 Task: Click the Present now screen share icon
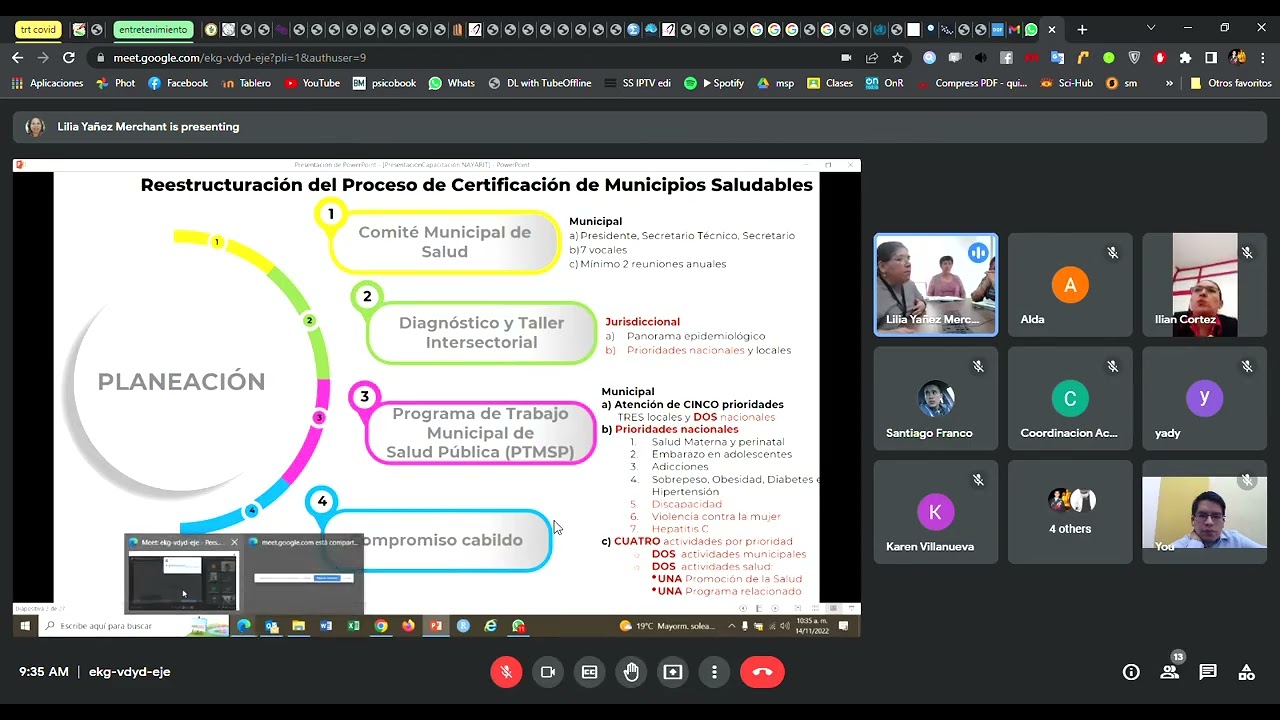673,672
